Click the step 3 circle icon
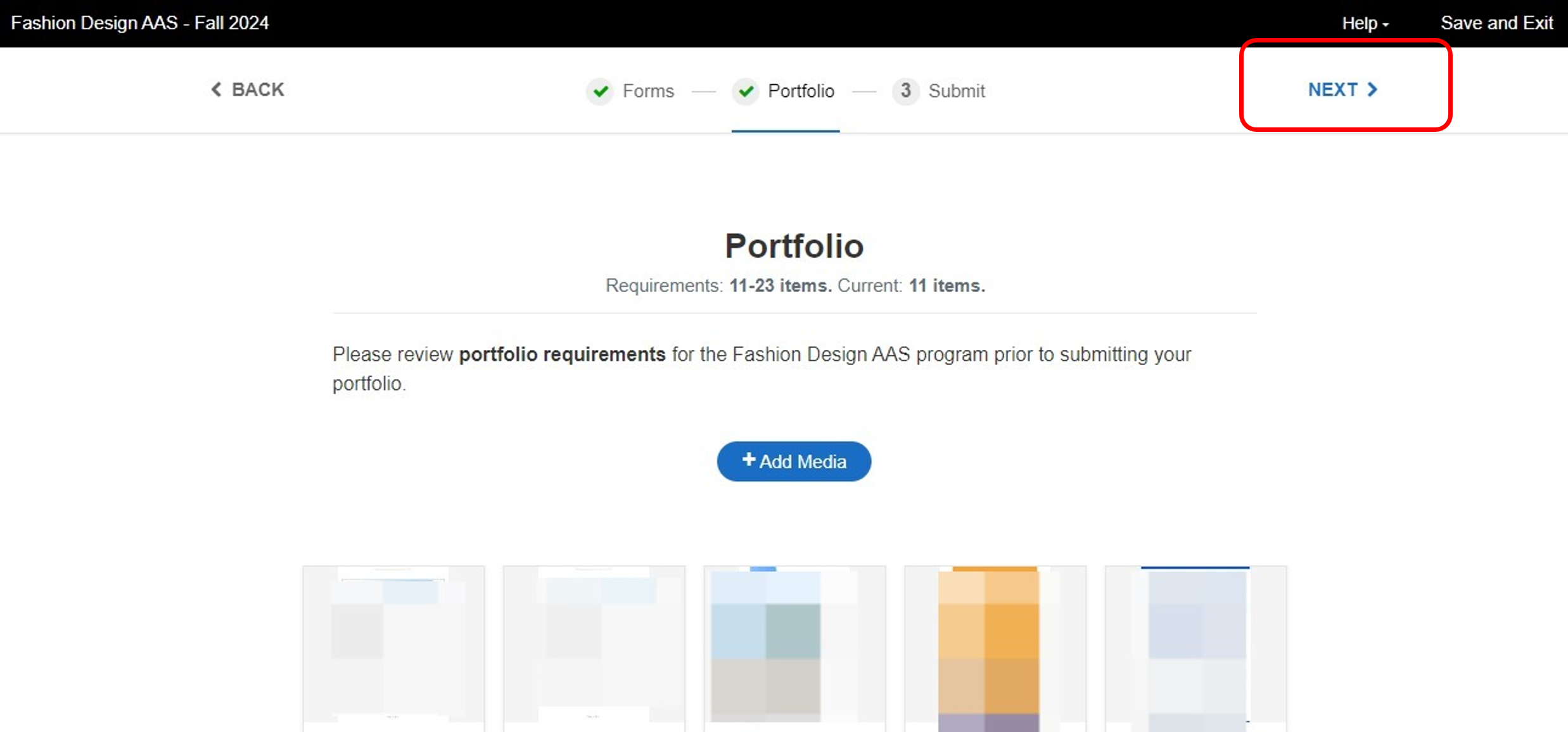The height and width of the screenshot is (732, 1568). coord(905,91)
